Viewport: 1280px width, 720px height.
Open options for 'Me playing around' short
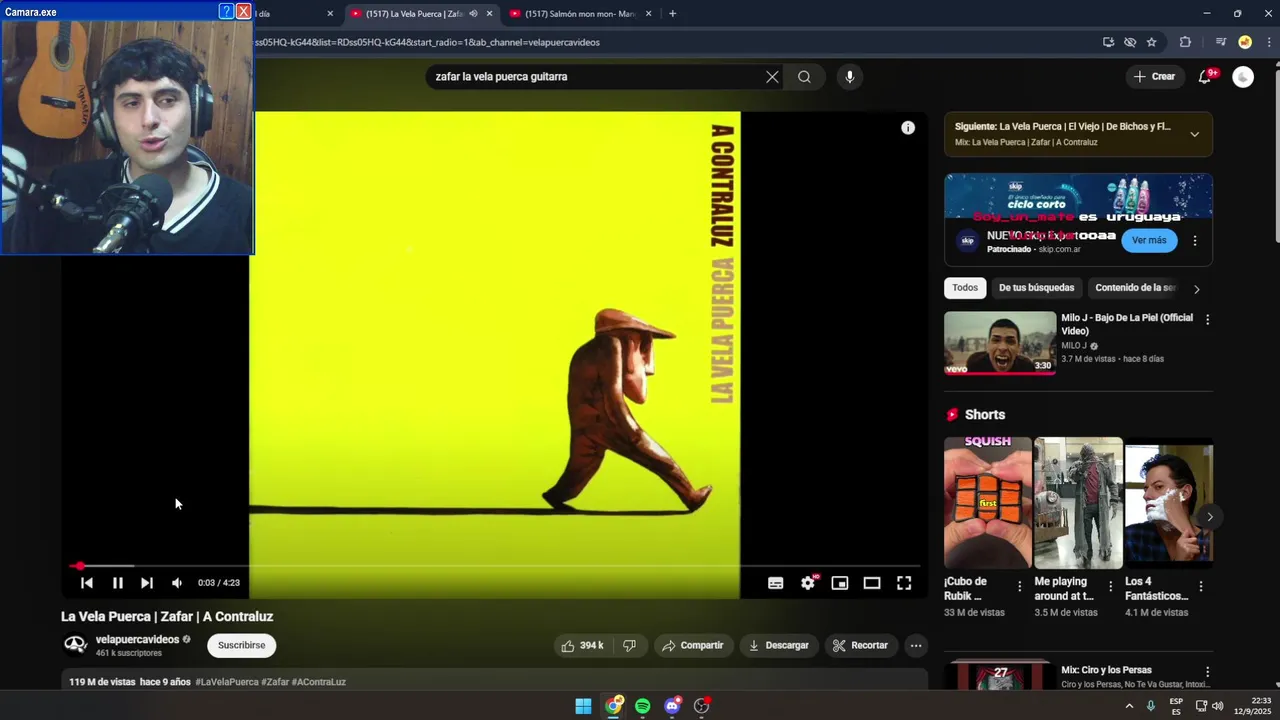coord(1110,587)
